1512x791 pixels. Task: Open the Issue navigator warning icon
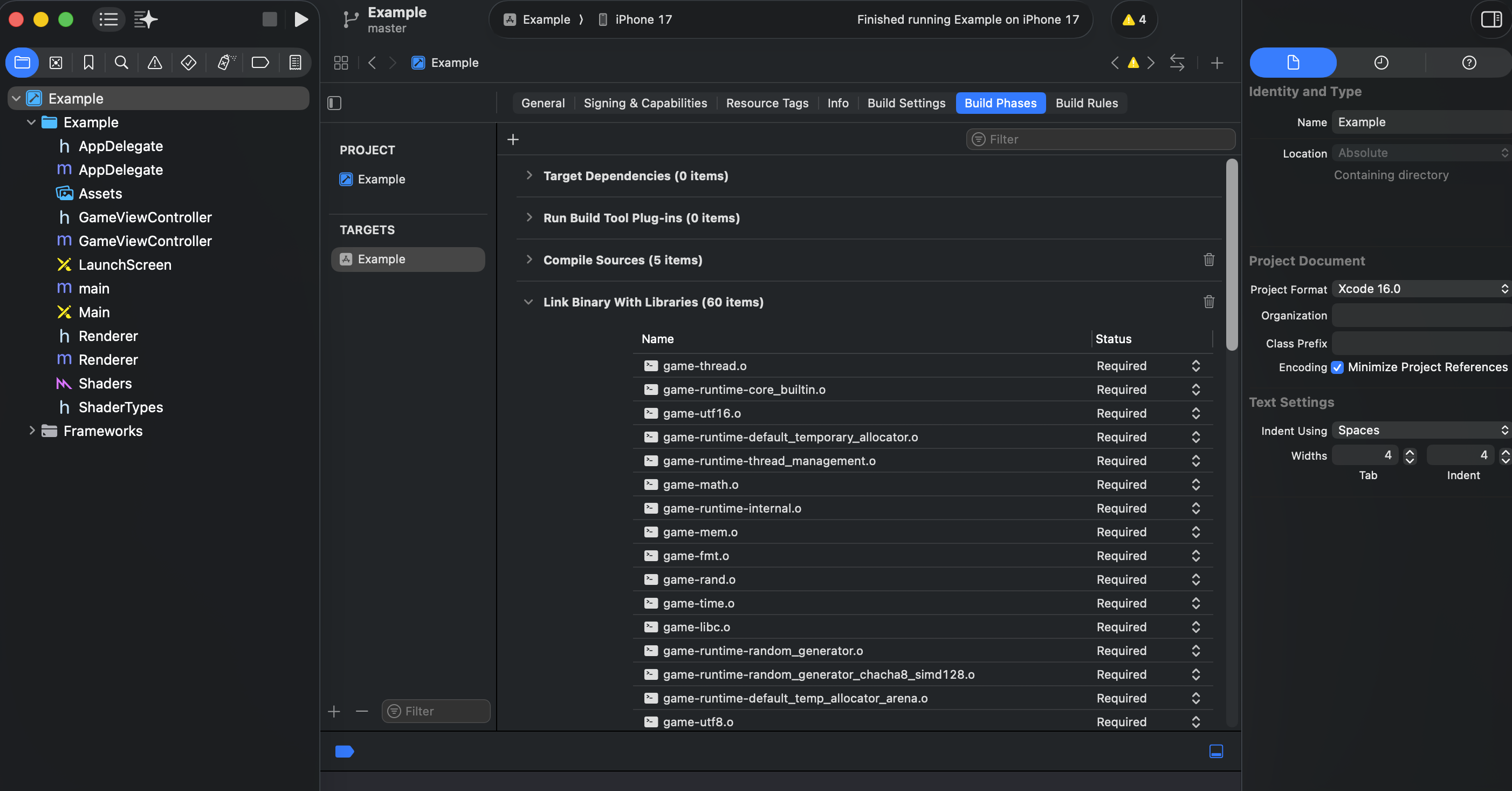click(x=154, y=62)
